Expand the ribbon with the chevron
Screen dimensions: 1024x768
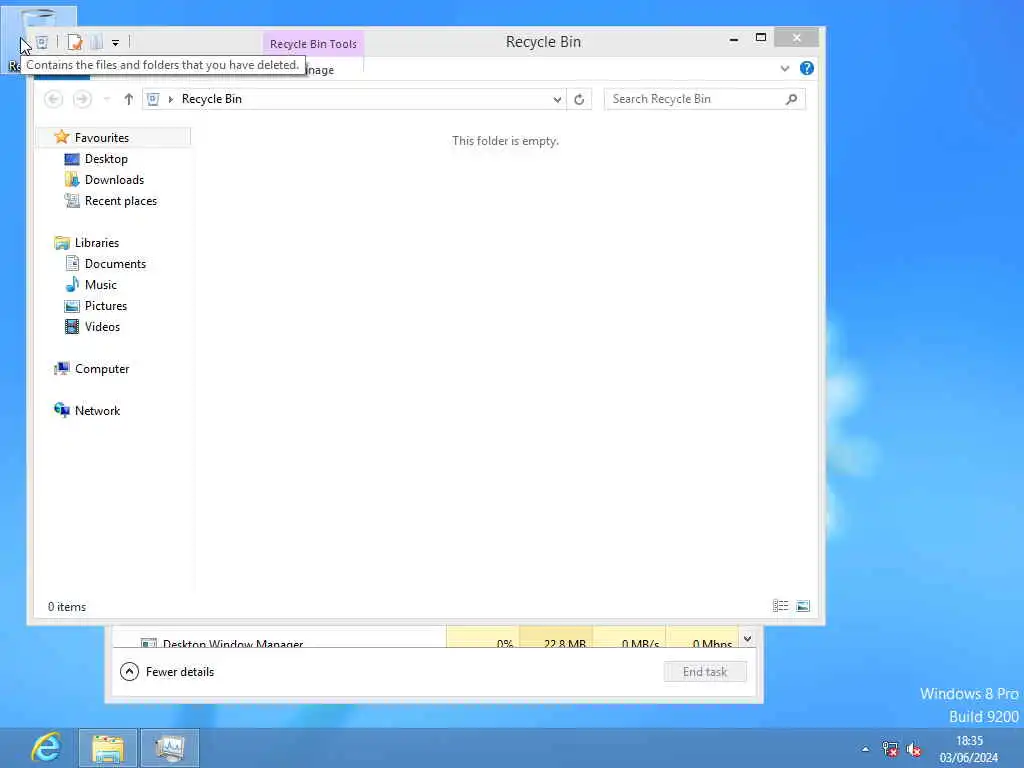pos(784,69)
